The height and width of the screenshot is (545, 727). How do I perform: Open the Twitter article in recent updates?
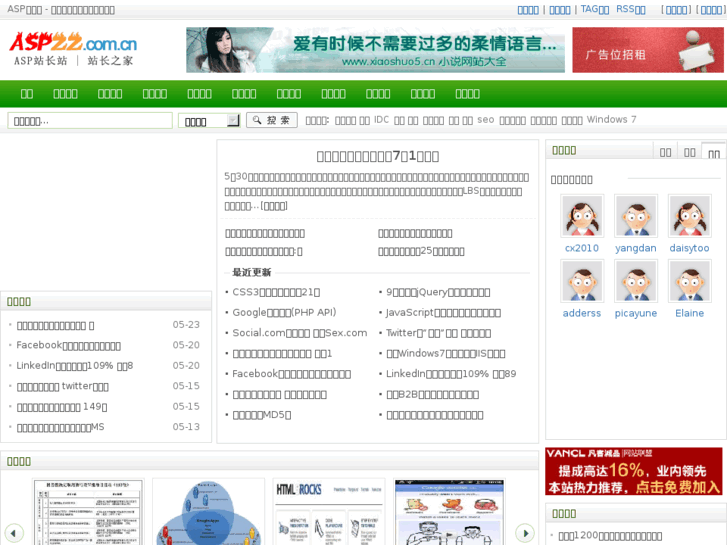coord(438,333)
